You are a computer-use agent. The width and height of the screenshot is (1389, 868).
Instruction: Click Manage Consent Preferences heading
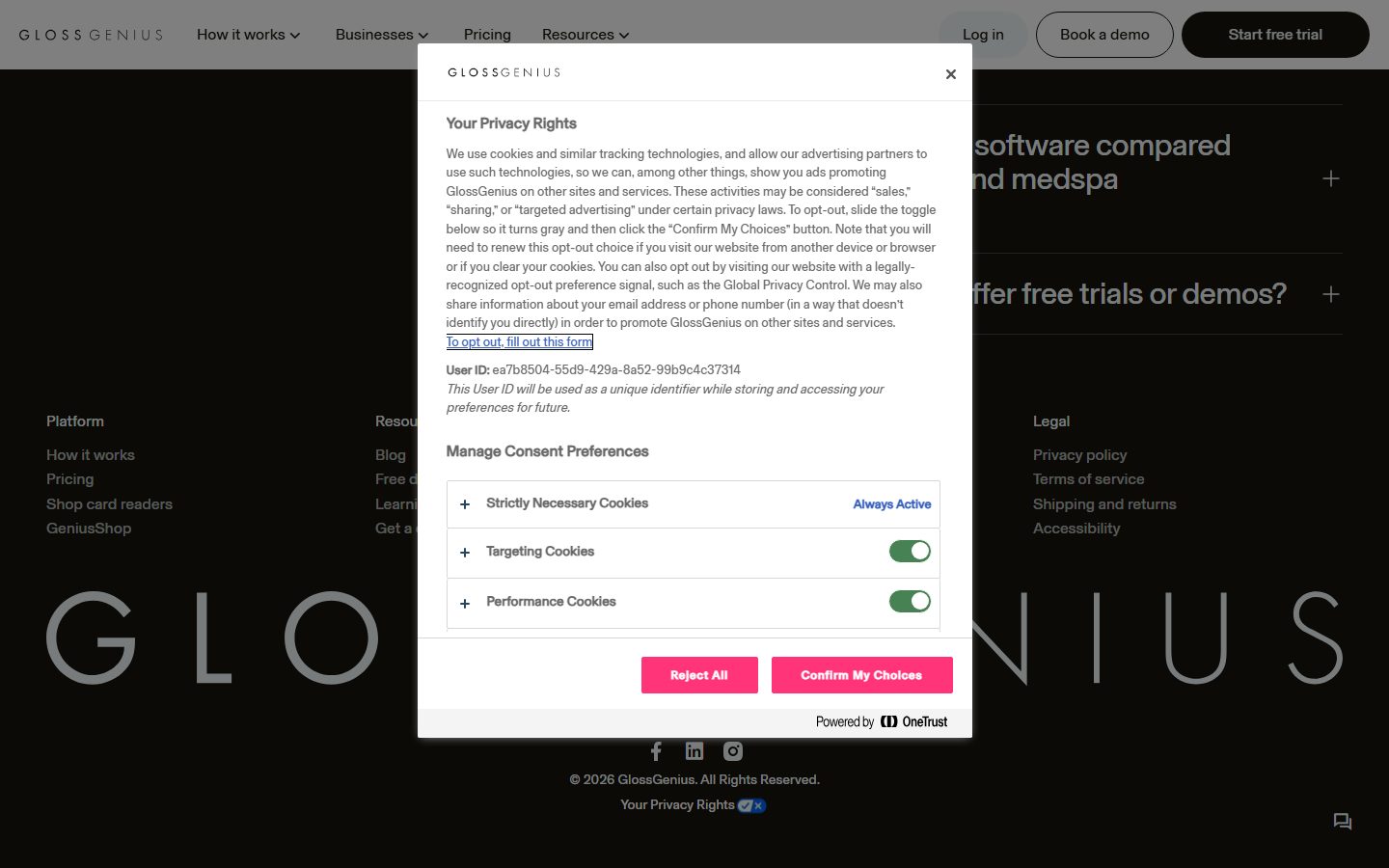click(547, 451)
